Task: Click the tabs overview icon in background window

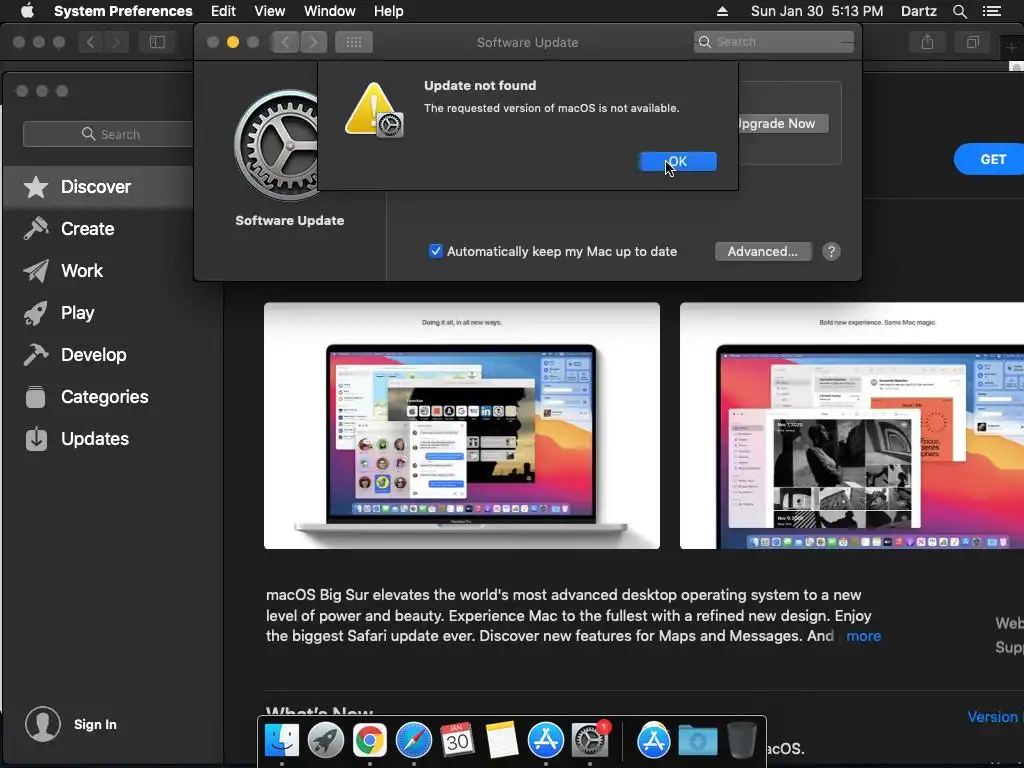Action: [972, 42]
